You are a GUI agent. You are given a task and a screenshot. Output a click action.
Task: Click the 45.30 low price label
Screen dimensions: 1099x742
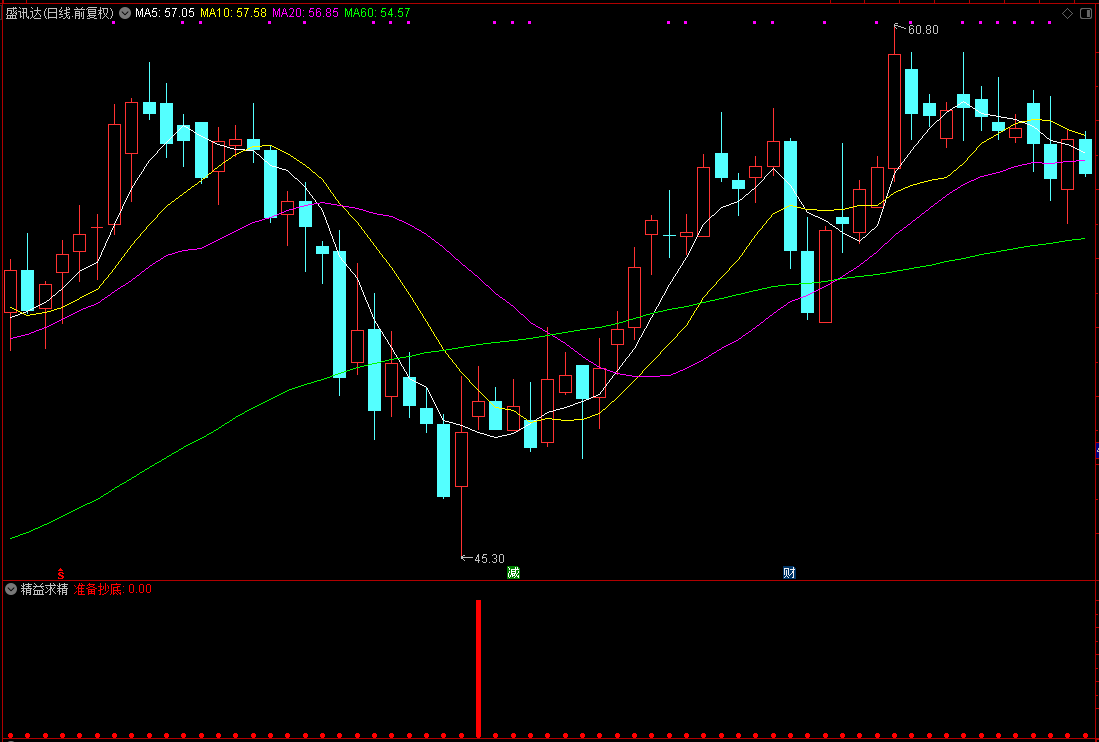pyautogui.click(x=489, y=558)
